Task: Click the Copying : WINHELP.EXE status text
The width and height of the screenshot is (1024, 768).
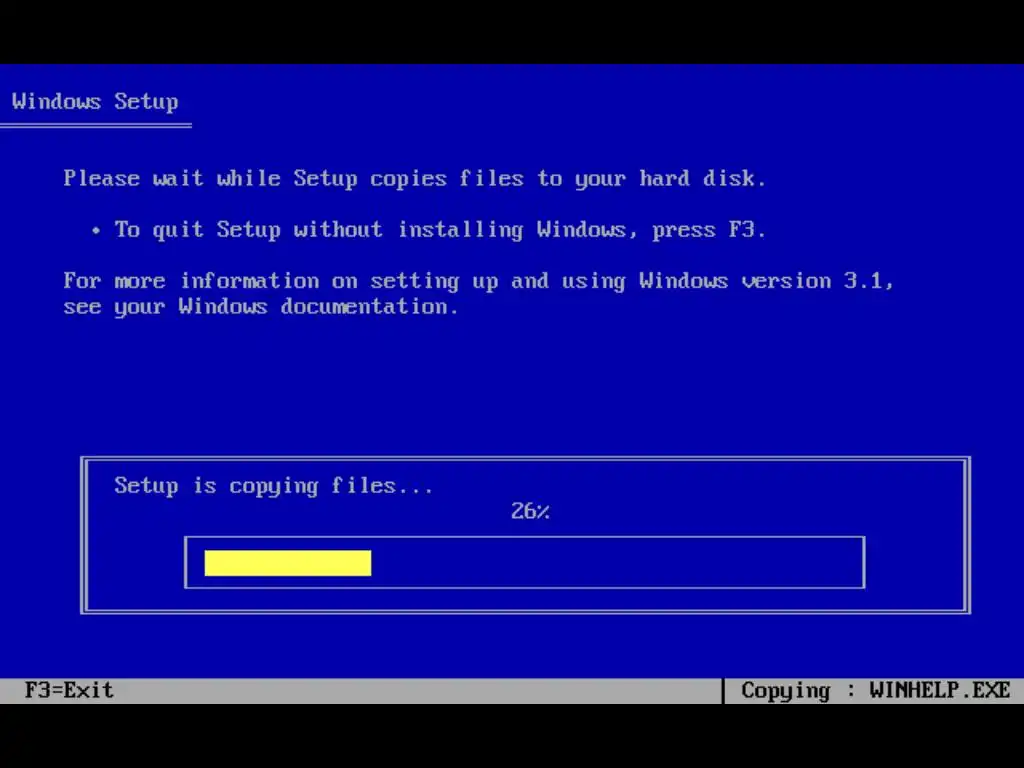Action: pyautogui.click(x=876, y=690)
